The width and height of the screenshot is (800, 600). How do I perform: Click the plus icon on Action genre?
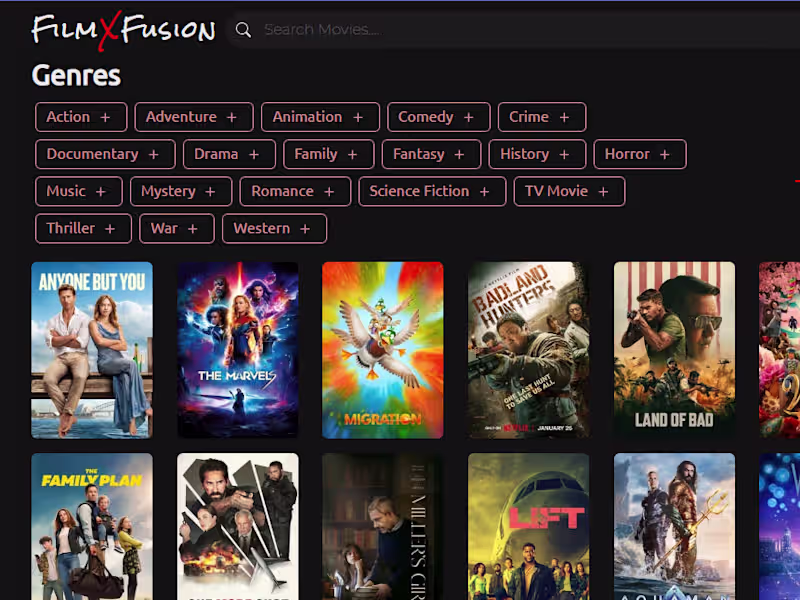point(105,117)
